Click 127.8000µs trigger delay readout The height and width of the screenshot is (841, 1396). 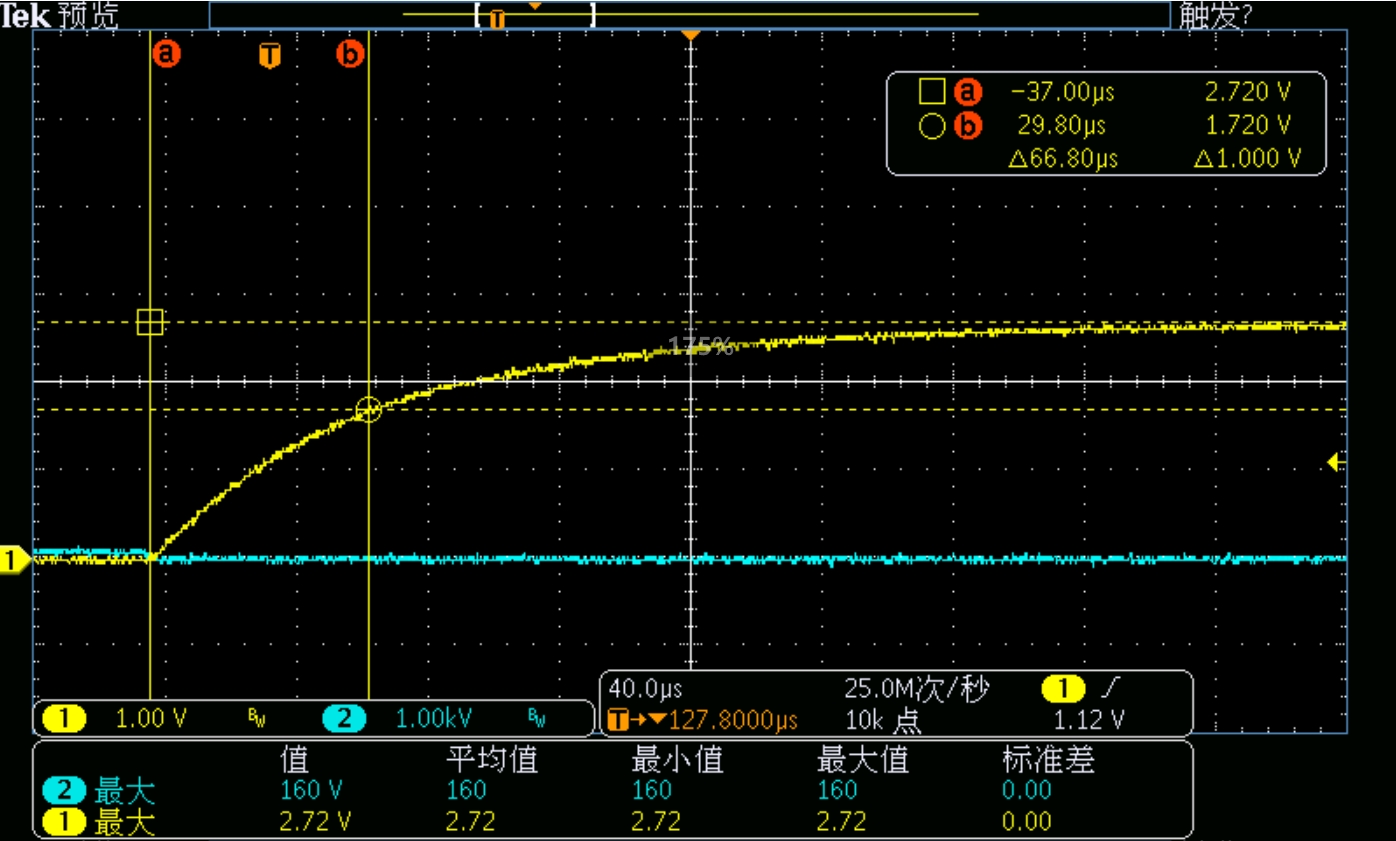[x=733, y=720]
